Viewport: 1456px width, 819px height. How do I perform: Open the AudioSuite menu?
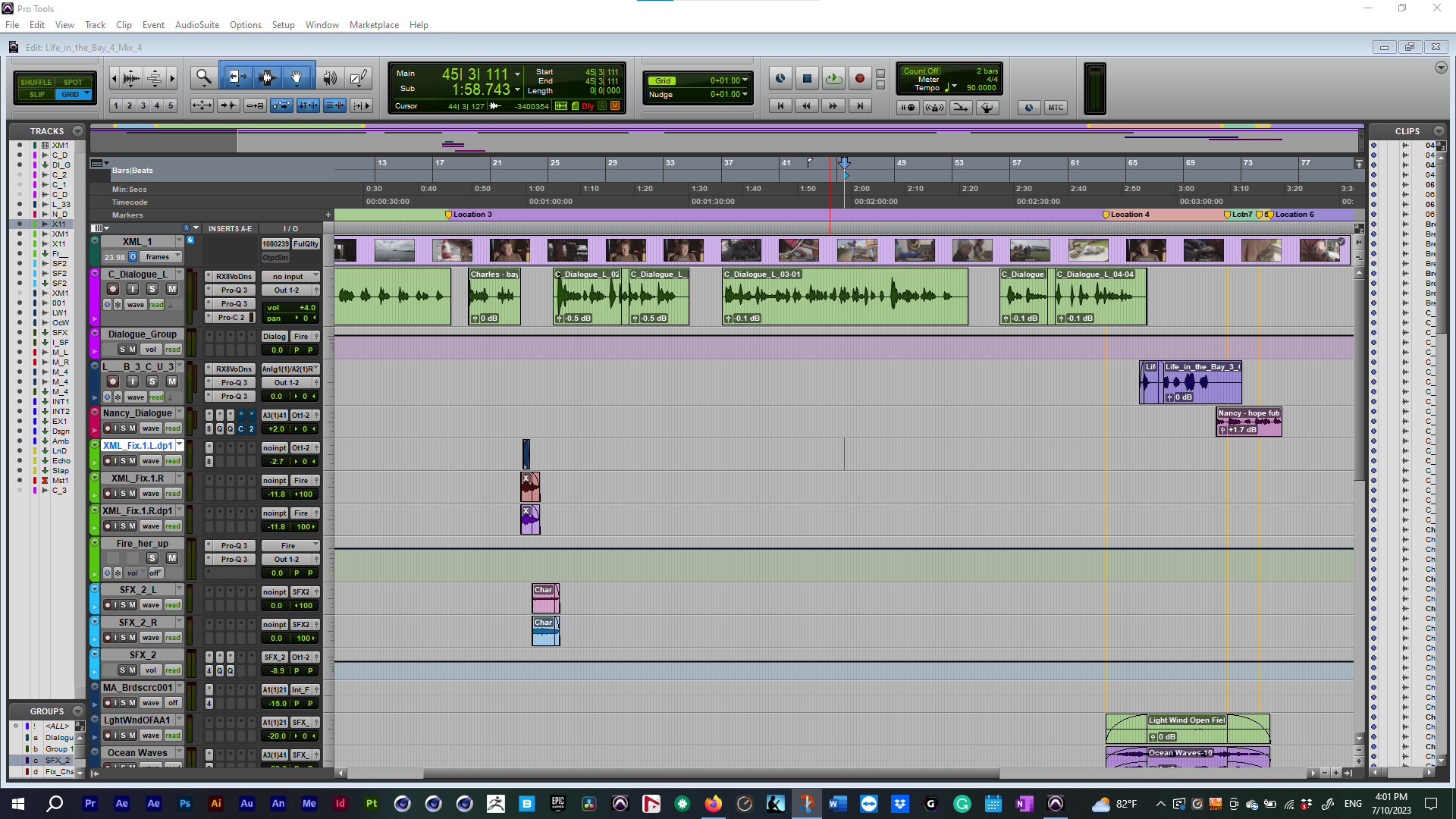point(196,24)
